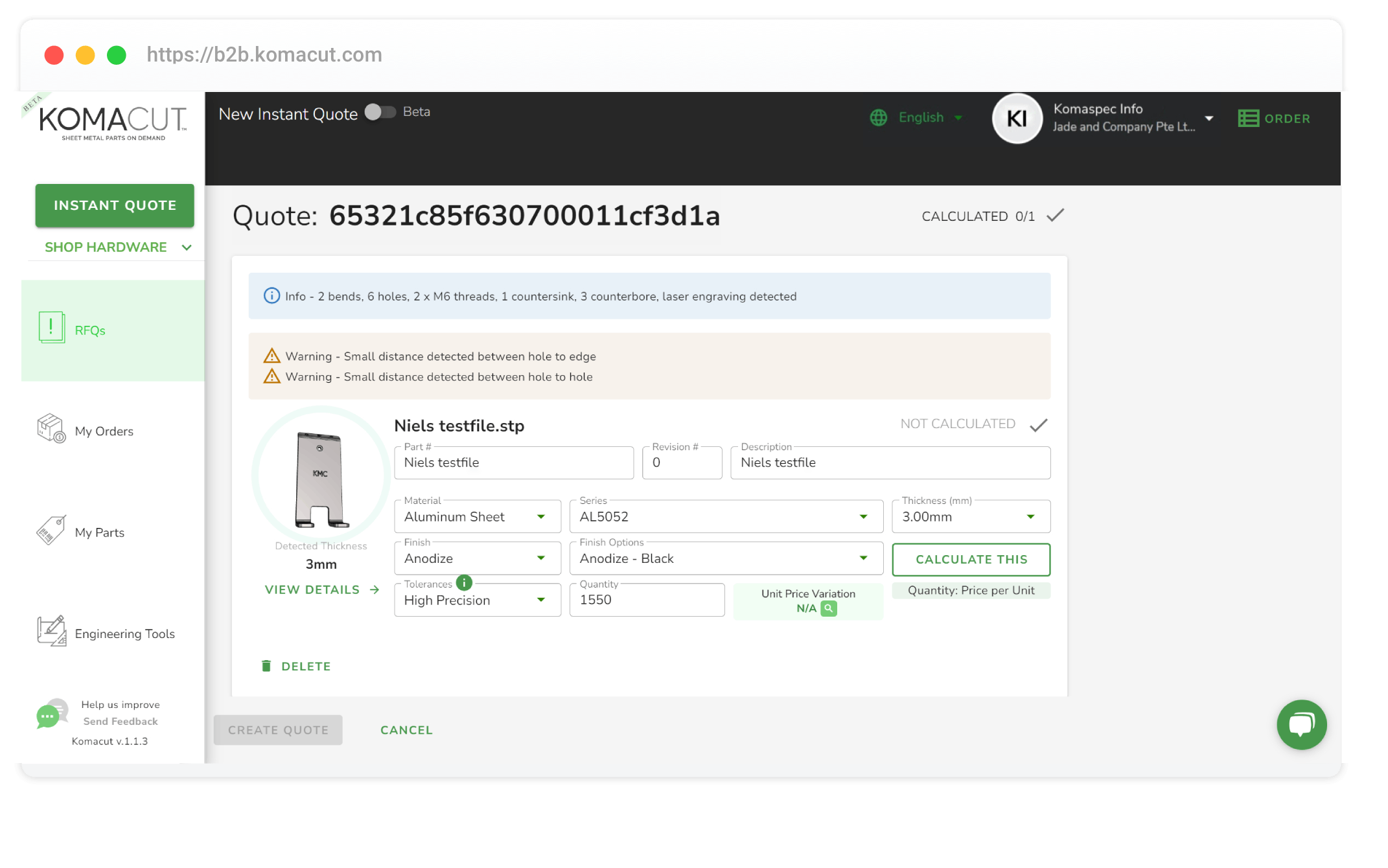Open the Material dropdown

478,517
